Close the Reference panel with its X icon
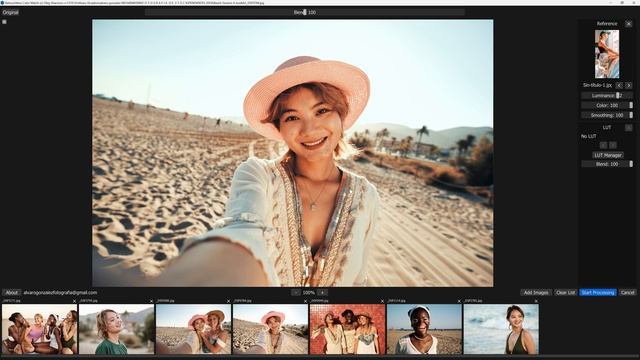The image size is (640, 360). [x=629, y=24]
